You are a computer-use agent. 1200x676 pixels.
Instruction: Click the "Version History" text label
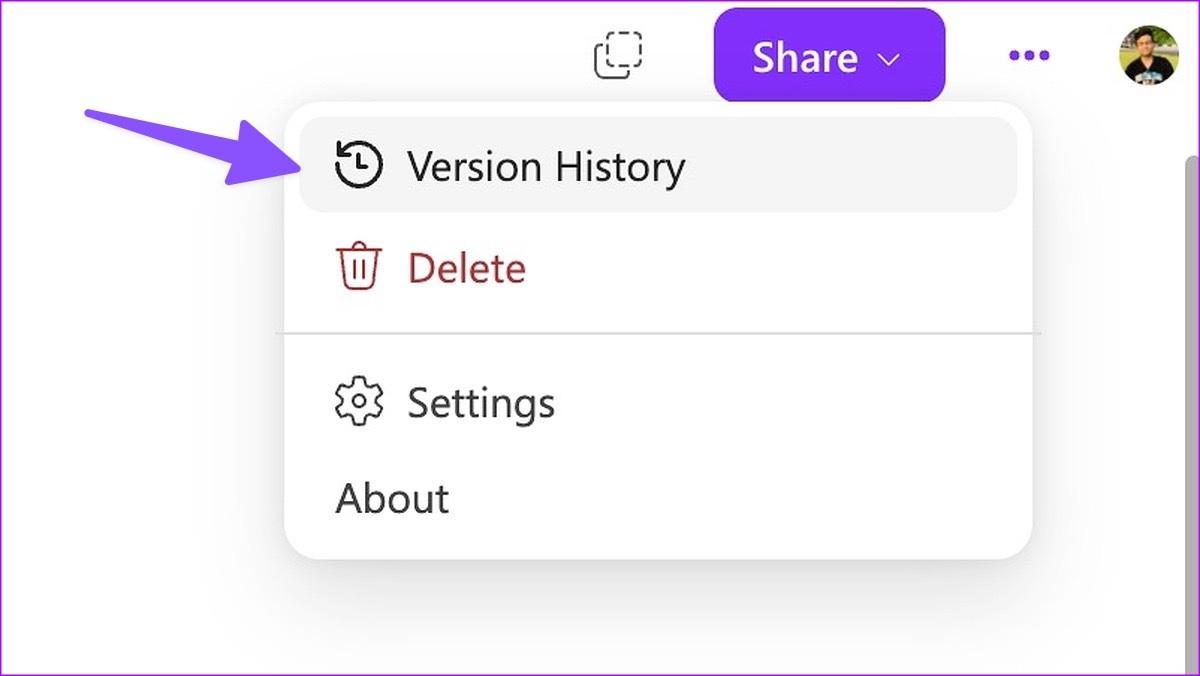click(x=546, y=166)
